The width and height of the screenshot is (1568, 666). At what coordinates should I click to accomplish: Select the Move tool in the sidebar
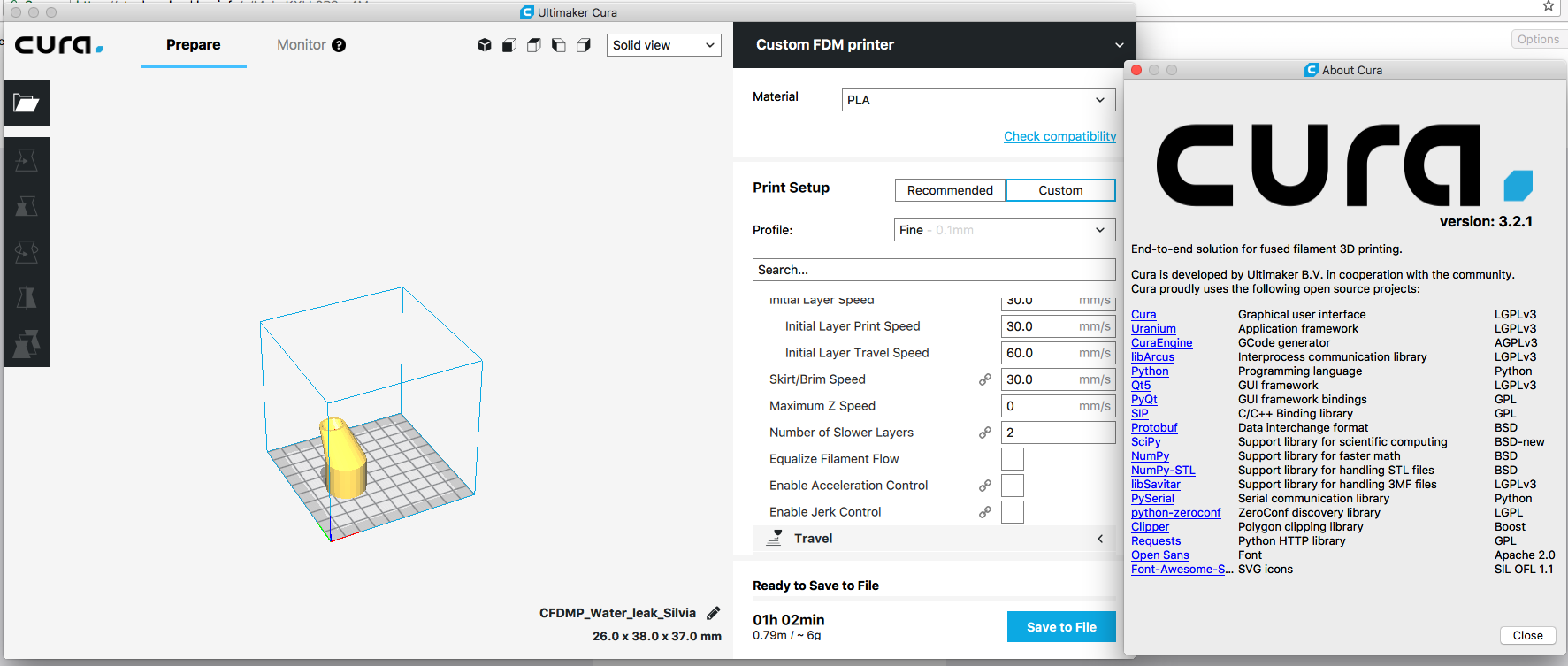click(27, 160)
